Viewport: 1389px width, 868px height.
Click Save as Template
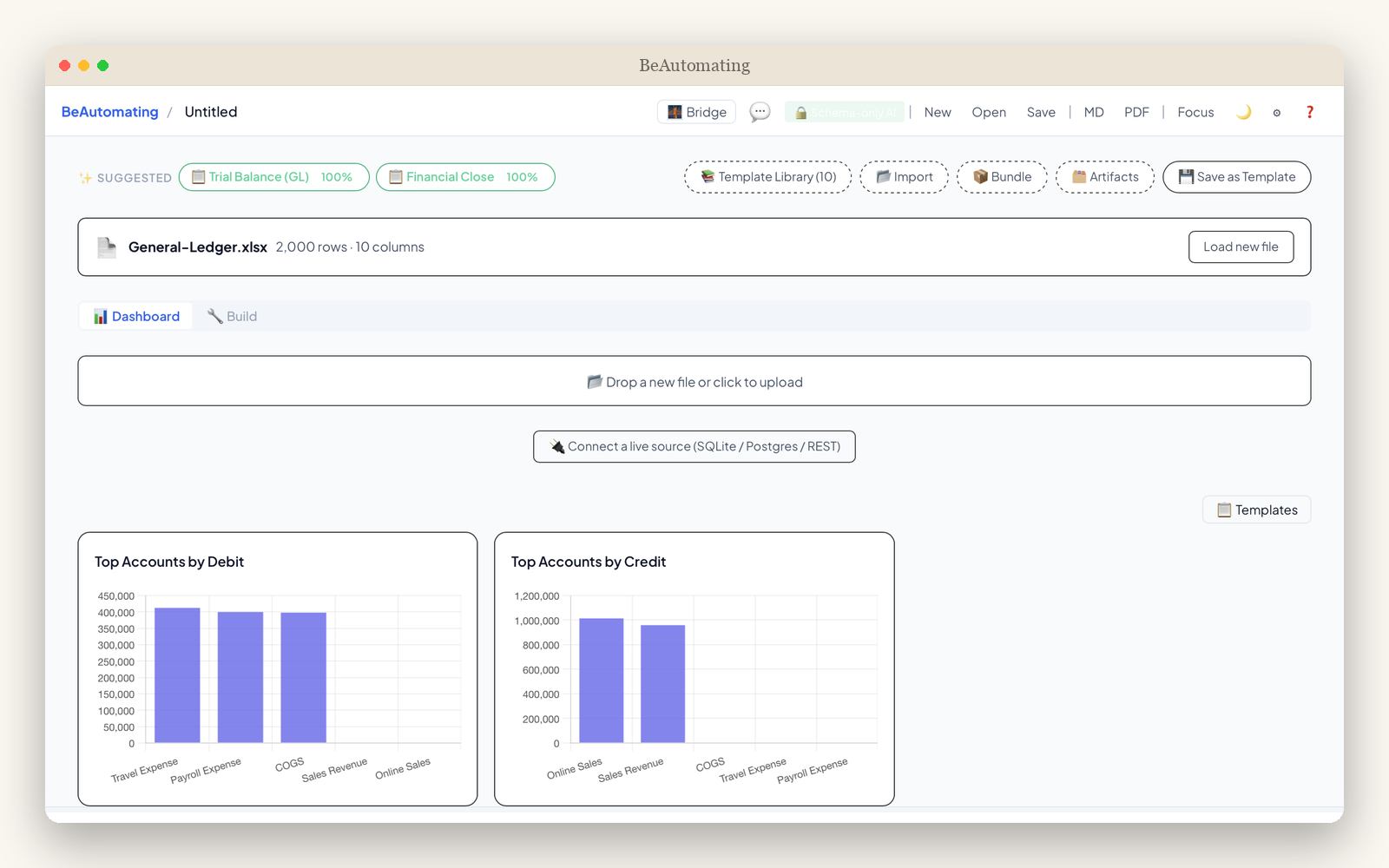point(1237,177)
